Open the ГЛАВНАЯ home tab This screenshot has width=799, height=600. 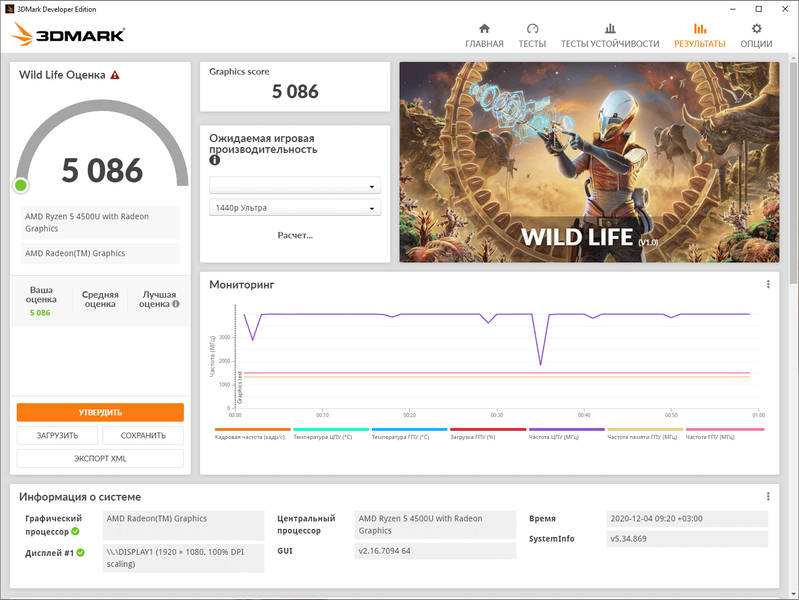[484, 36]
